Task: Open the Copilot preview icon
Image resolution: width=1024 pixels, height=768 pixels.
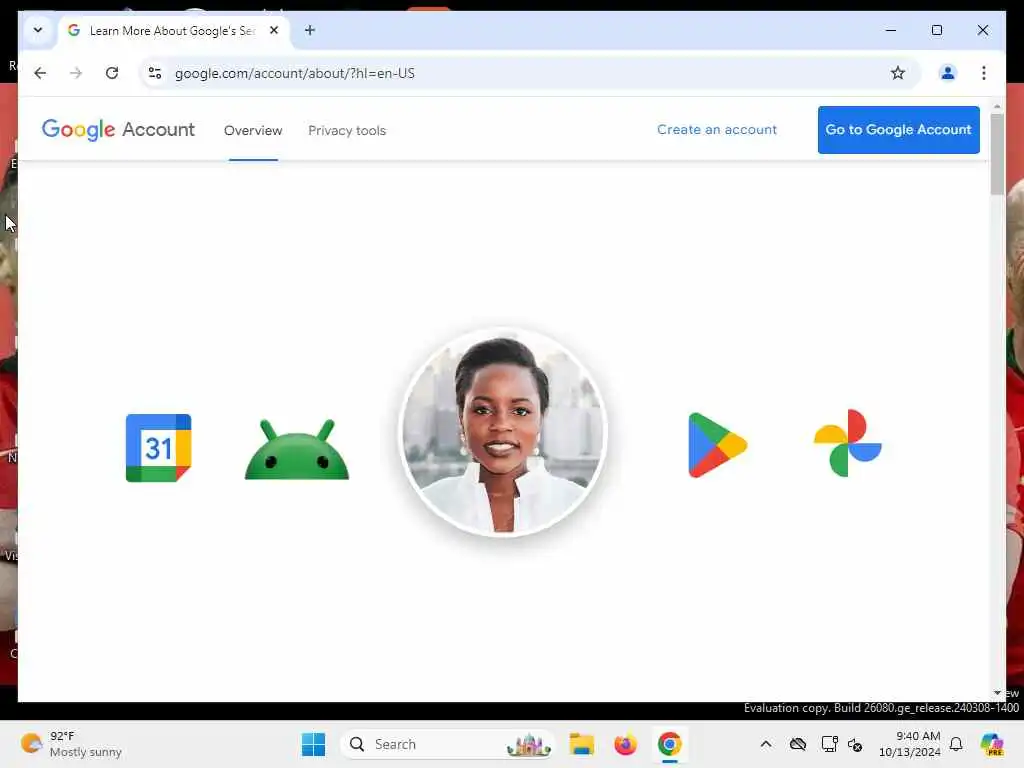Action: point(992,744)
